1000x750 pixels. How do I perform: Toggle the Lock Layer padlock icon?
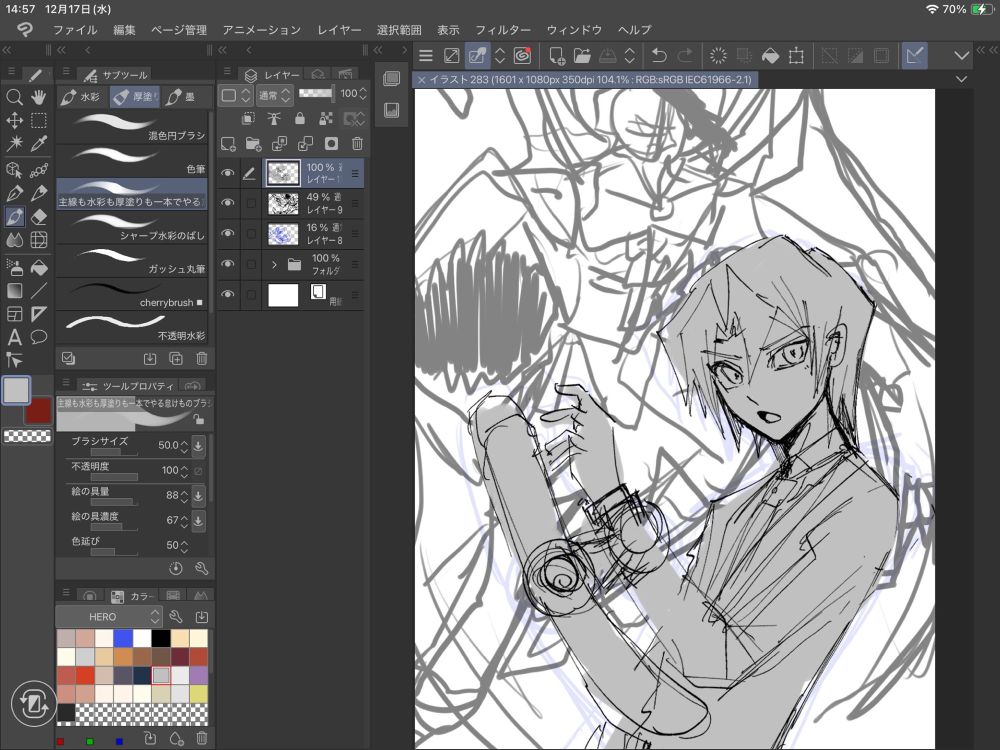(300, 119)
